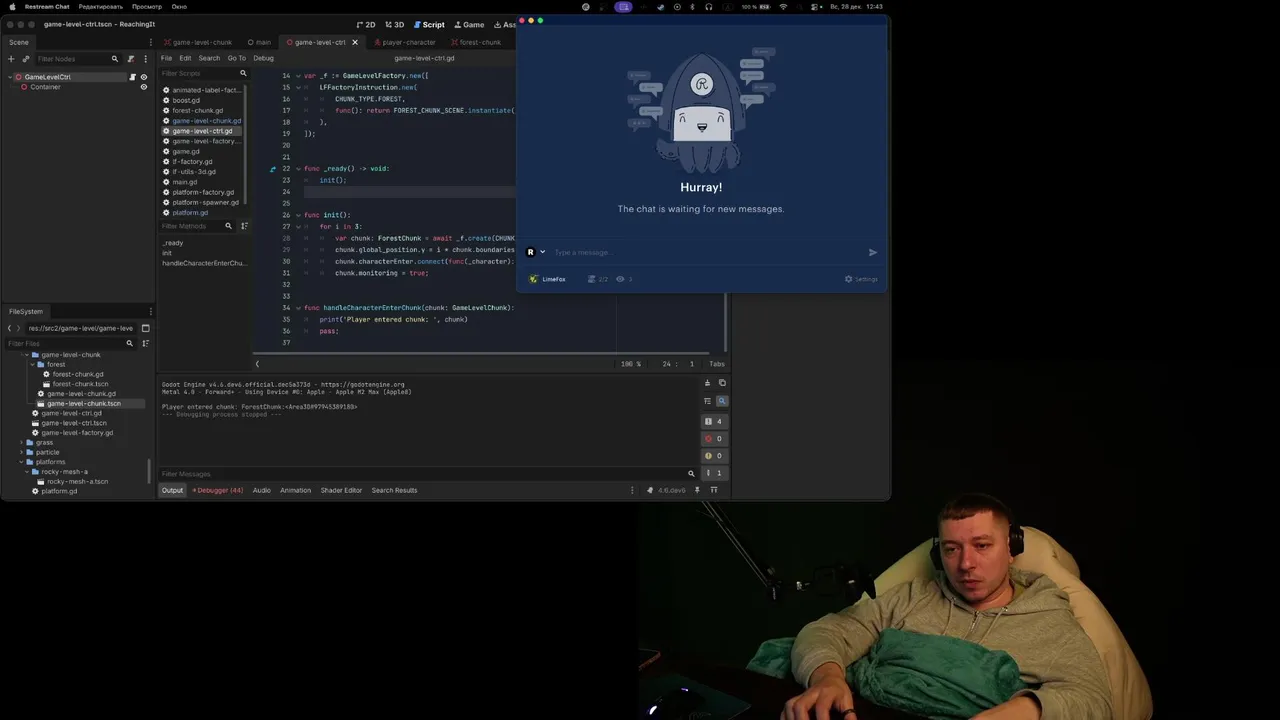Switch to Game workspace

[469, 24]
